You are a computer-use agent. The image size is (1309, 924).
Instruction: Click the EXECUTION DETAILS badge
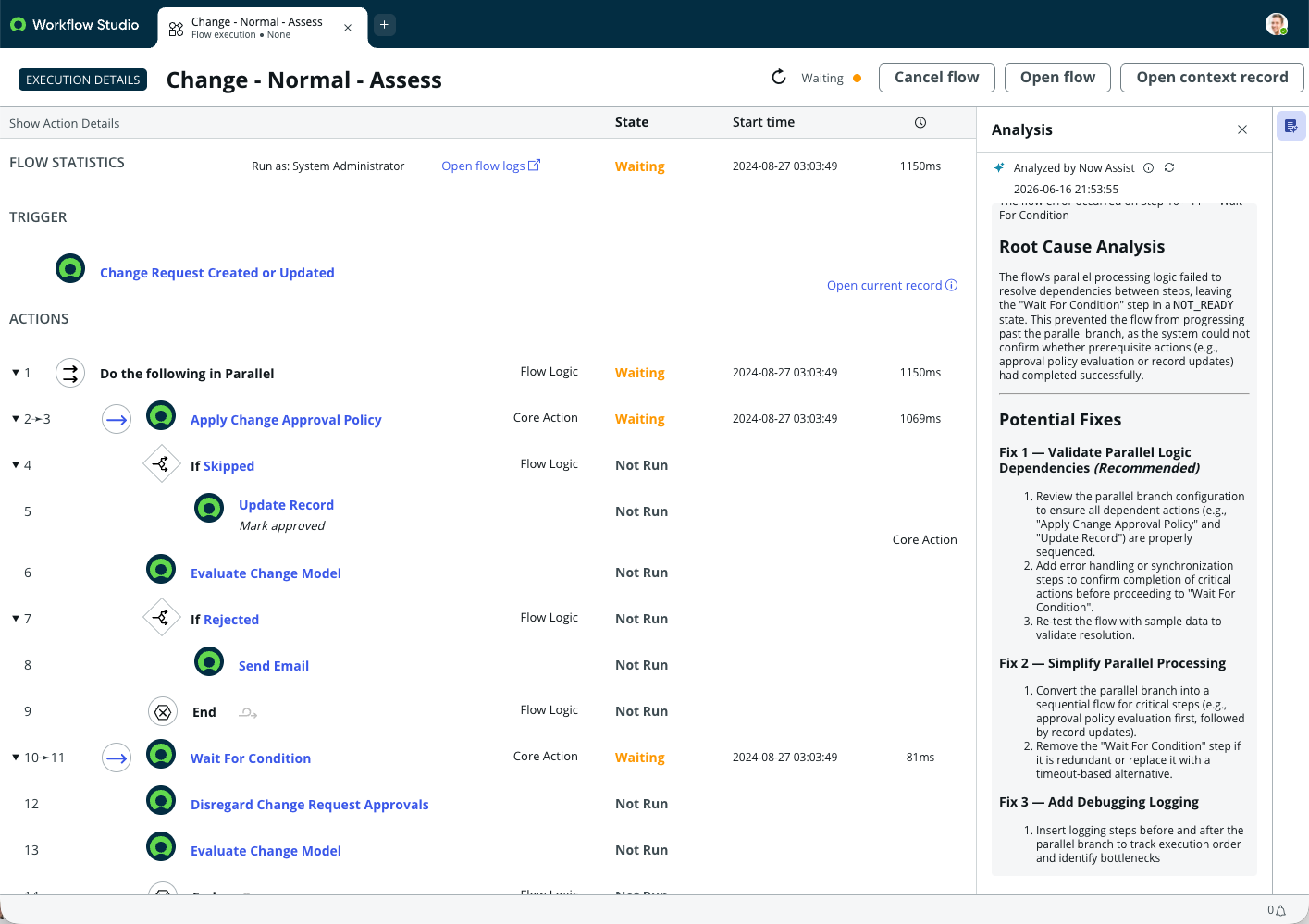(83, 80)
